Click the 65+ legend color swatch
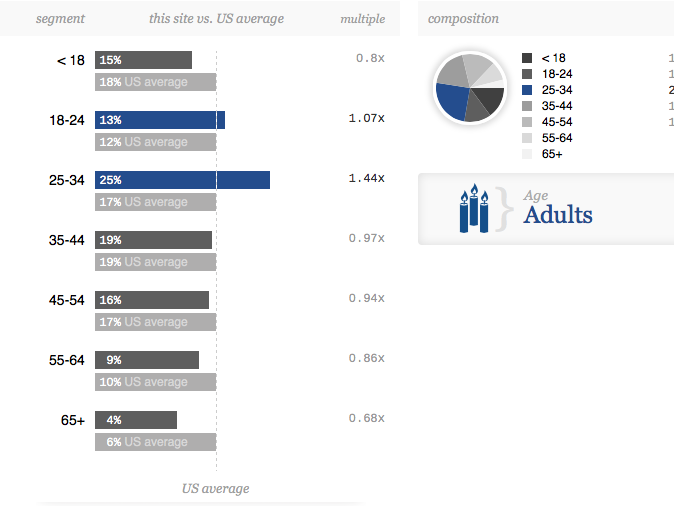The image size is (674, 506). 527,154
